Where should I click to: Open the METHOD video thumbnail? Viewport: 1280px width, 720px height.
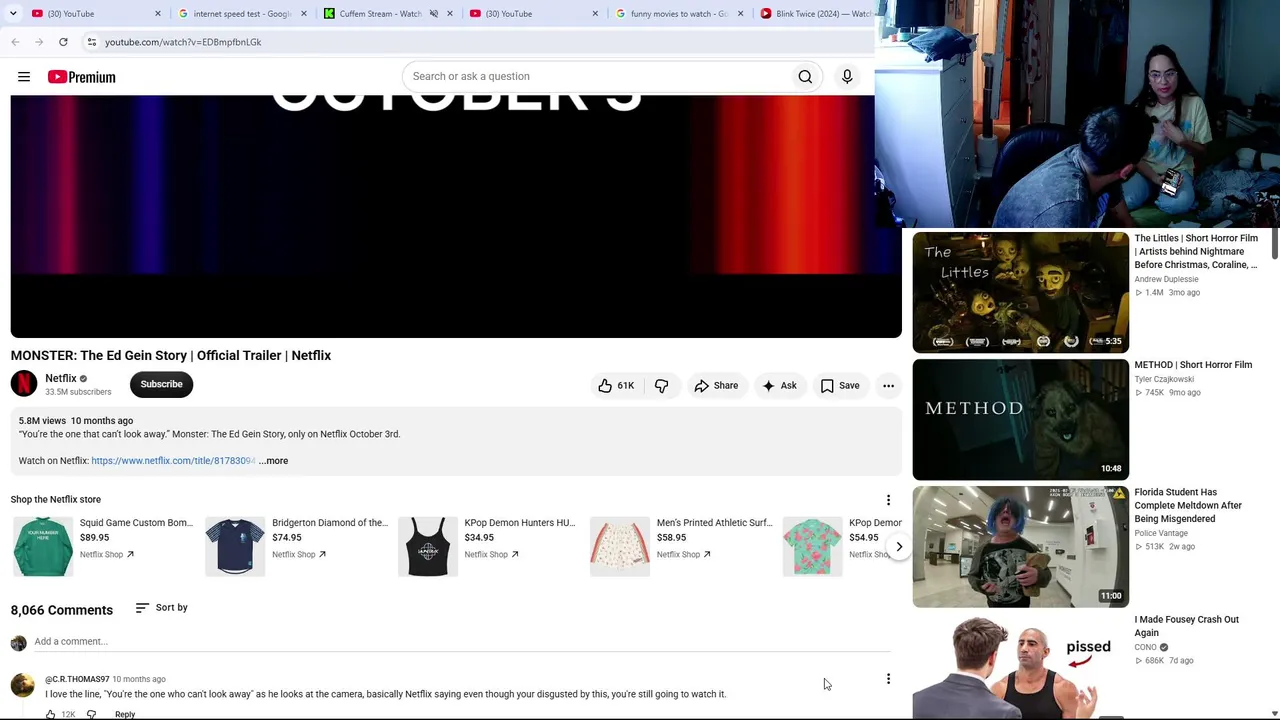click(1020, 419)
